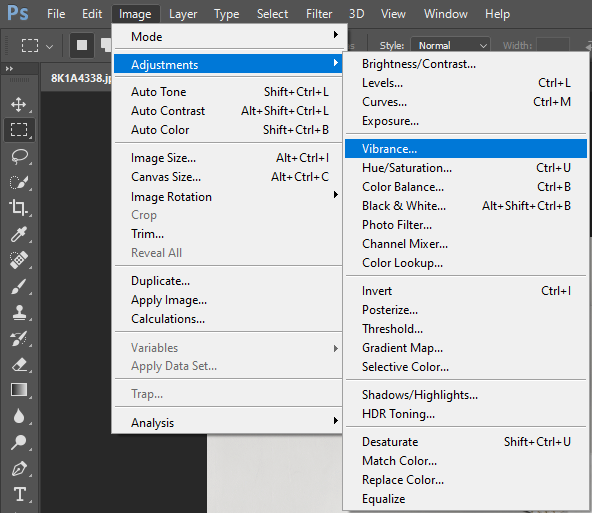Select the Crop tool
The width and height of the screenshot is (592, 513).
click(x=18, y=207)
